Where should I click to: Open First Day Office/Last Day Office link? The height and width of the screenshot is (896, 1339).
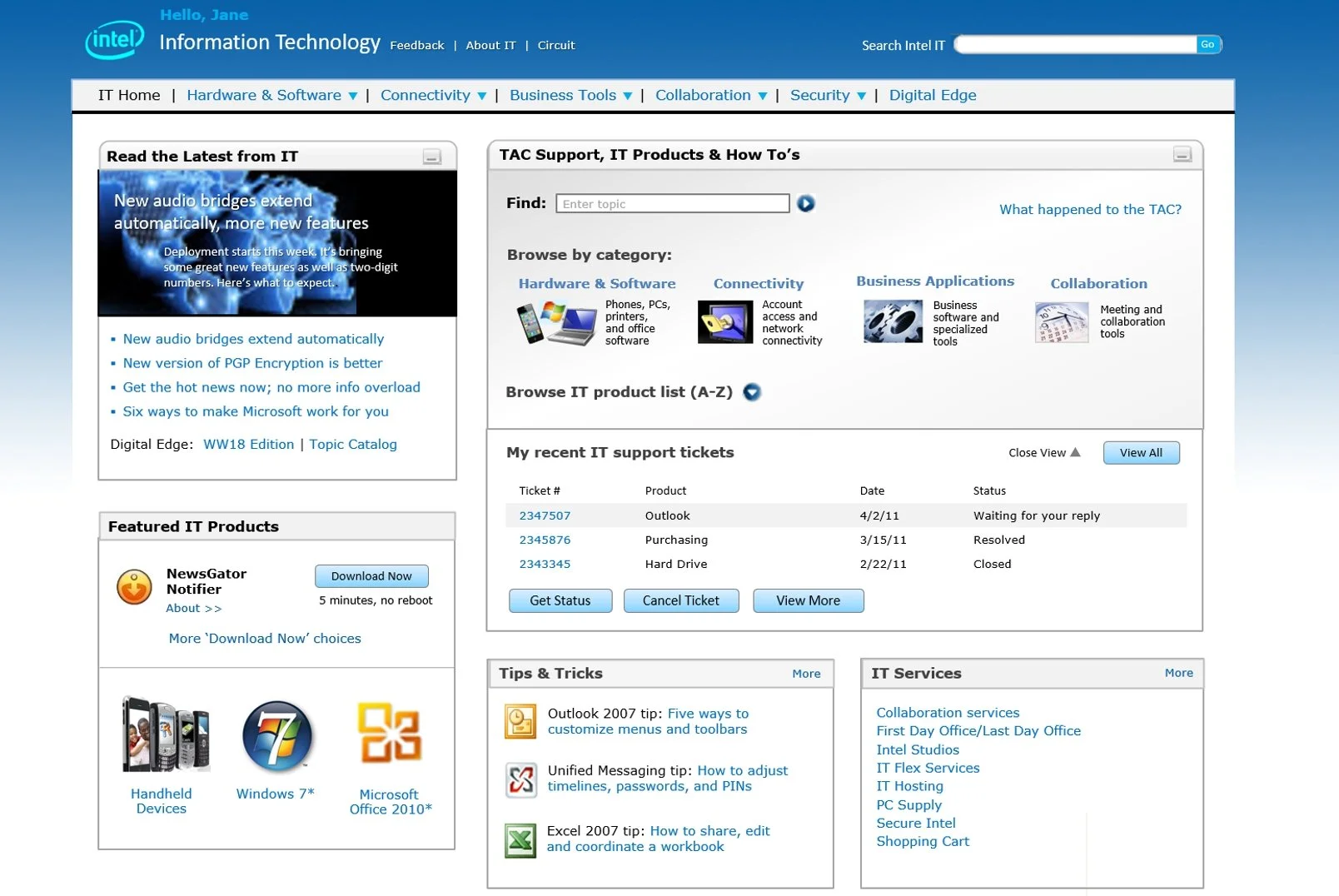coord(978,731)
